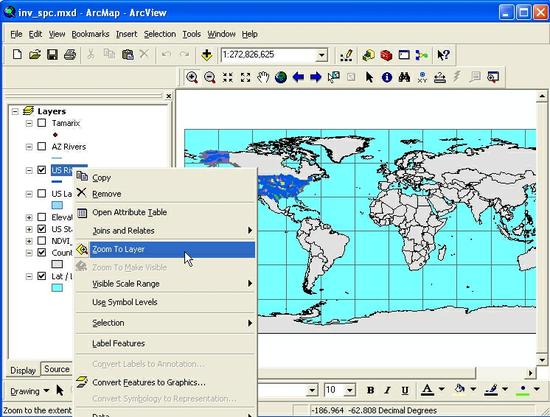
Task: Select Open Attribute Table menu entry
Action: (166, 212)
